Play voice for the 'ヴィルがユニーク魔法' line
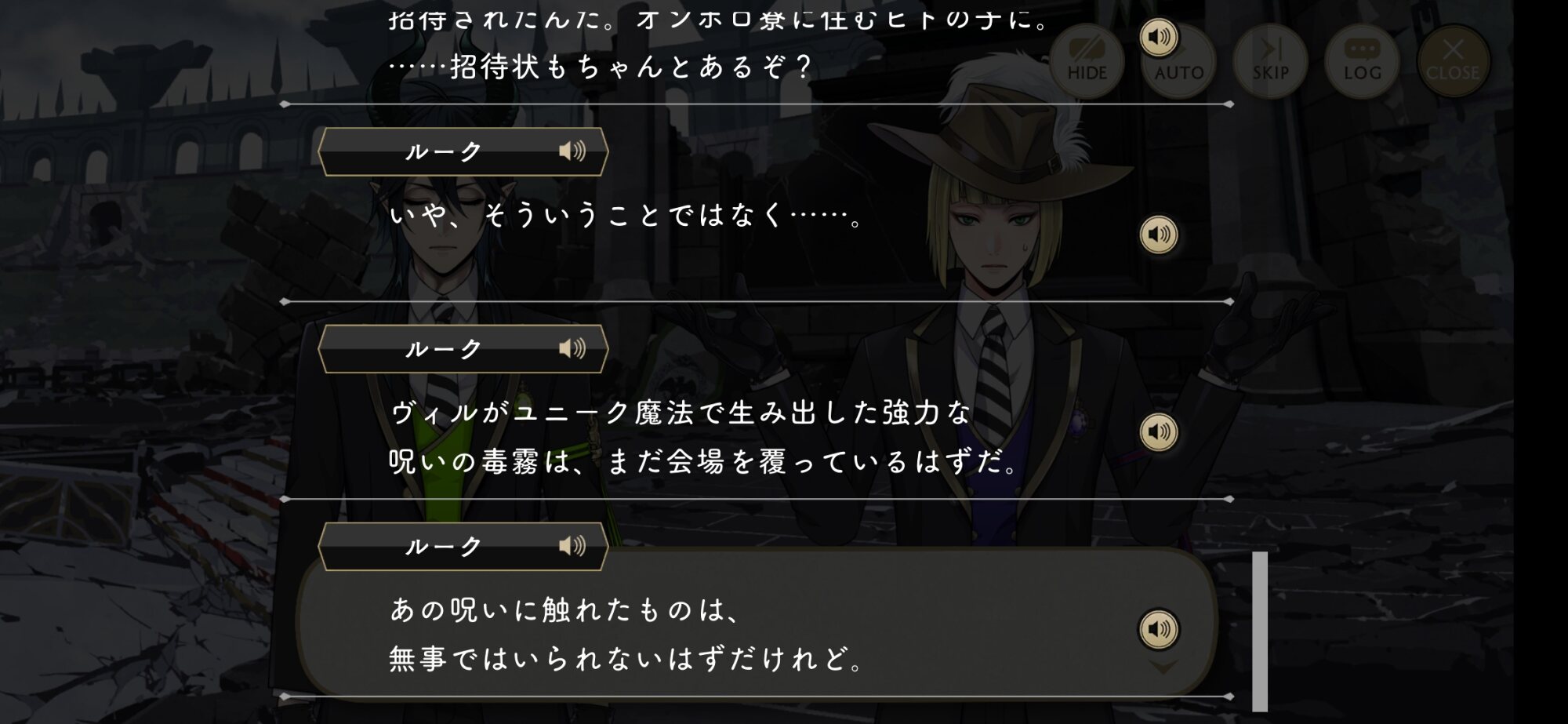 pos(1159,431)
